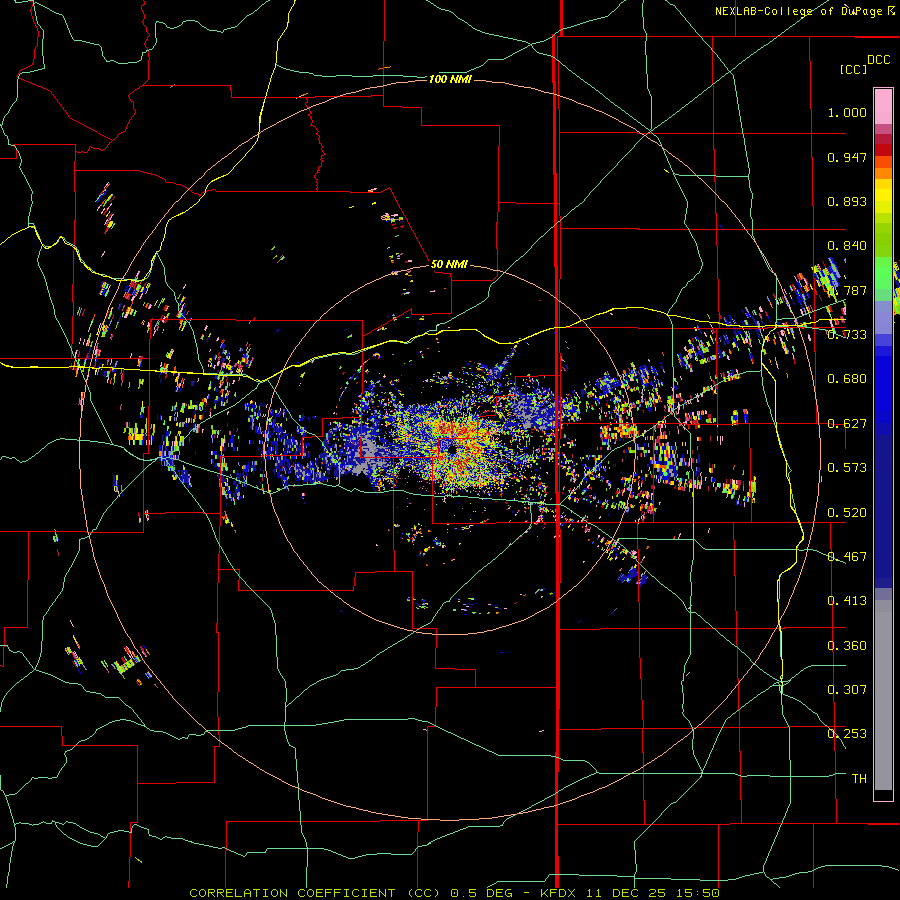Pick the red segment of the color bar
The image size is (900, 900).
point(883,150)
